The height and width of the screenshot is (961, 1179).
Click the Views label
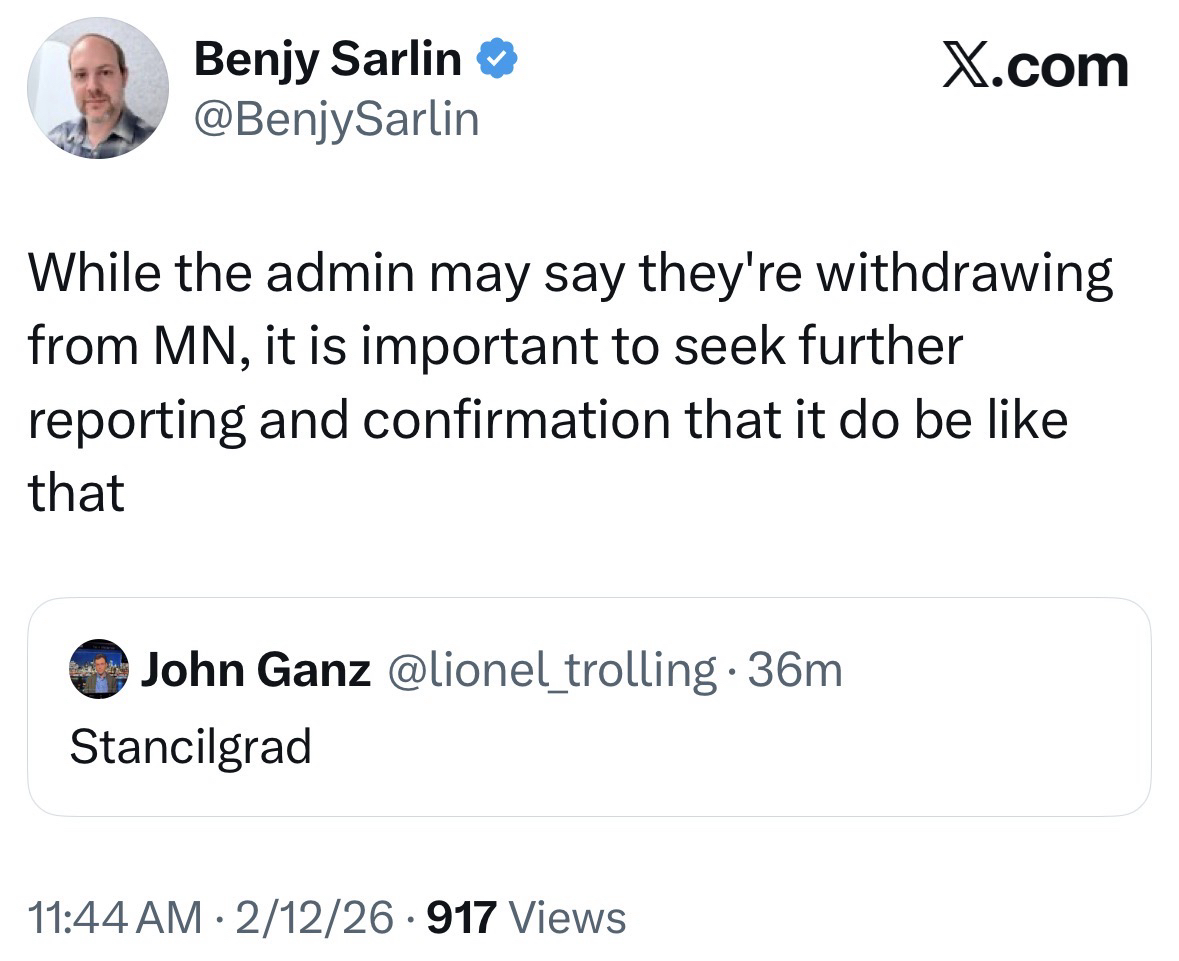tap(567, 918)
